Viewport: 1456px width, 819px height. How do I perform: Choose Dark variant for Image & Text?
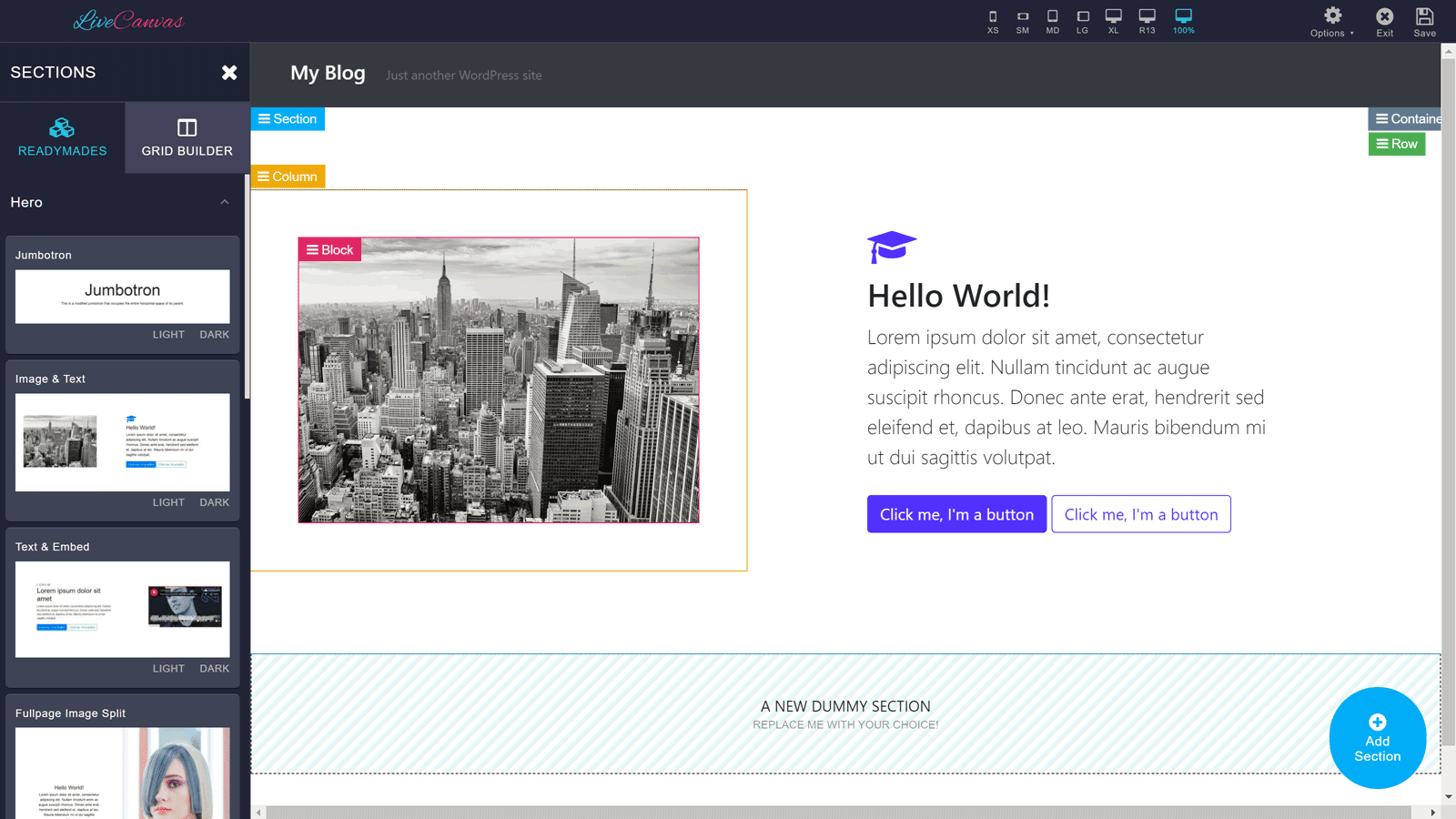pos(215,502)
